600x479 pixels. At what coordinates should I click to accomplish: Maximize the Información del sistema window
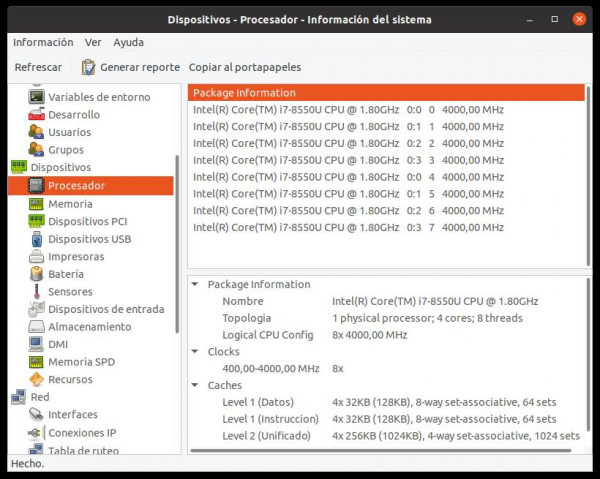(x=554, y=19)
